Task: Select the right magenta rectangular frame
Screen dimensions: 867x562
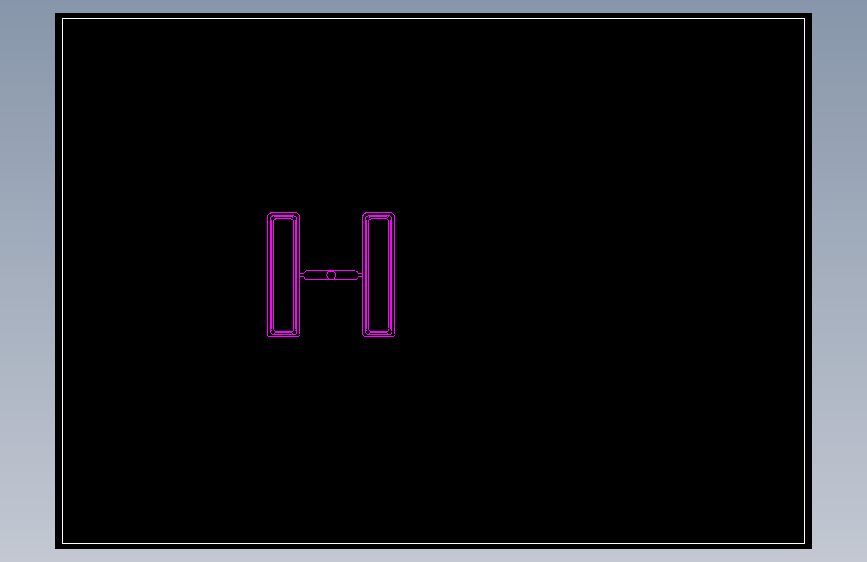Action: point(379,274)
